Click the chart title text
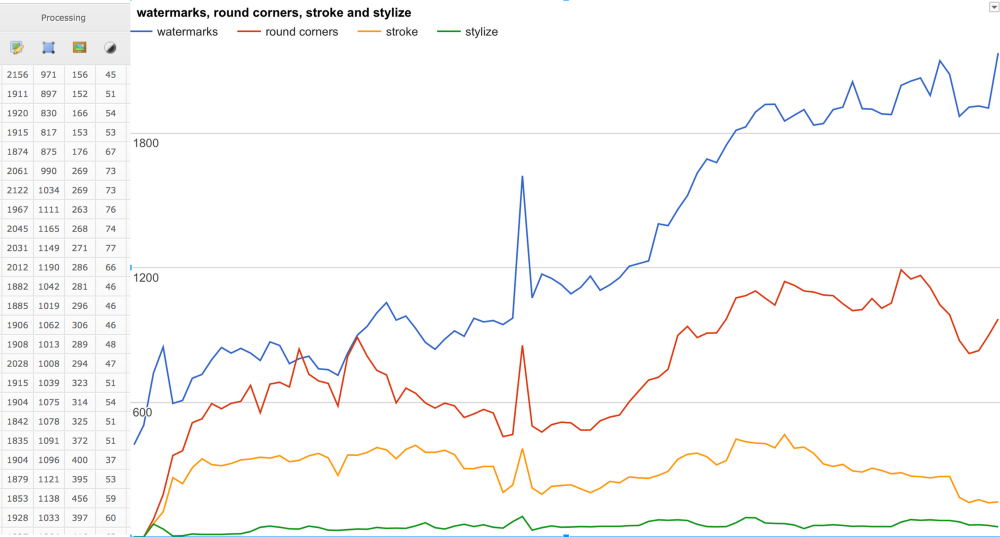The width and height of the screenshot is (1000, 537). tap(274, 13)
